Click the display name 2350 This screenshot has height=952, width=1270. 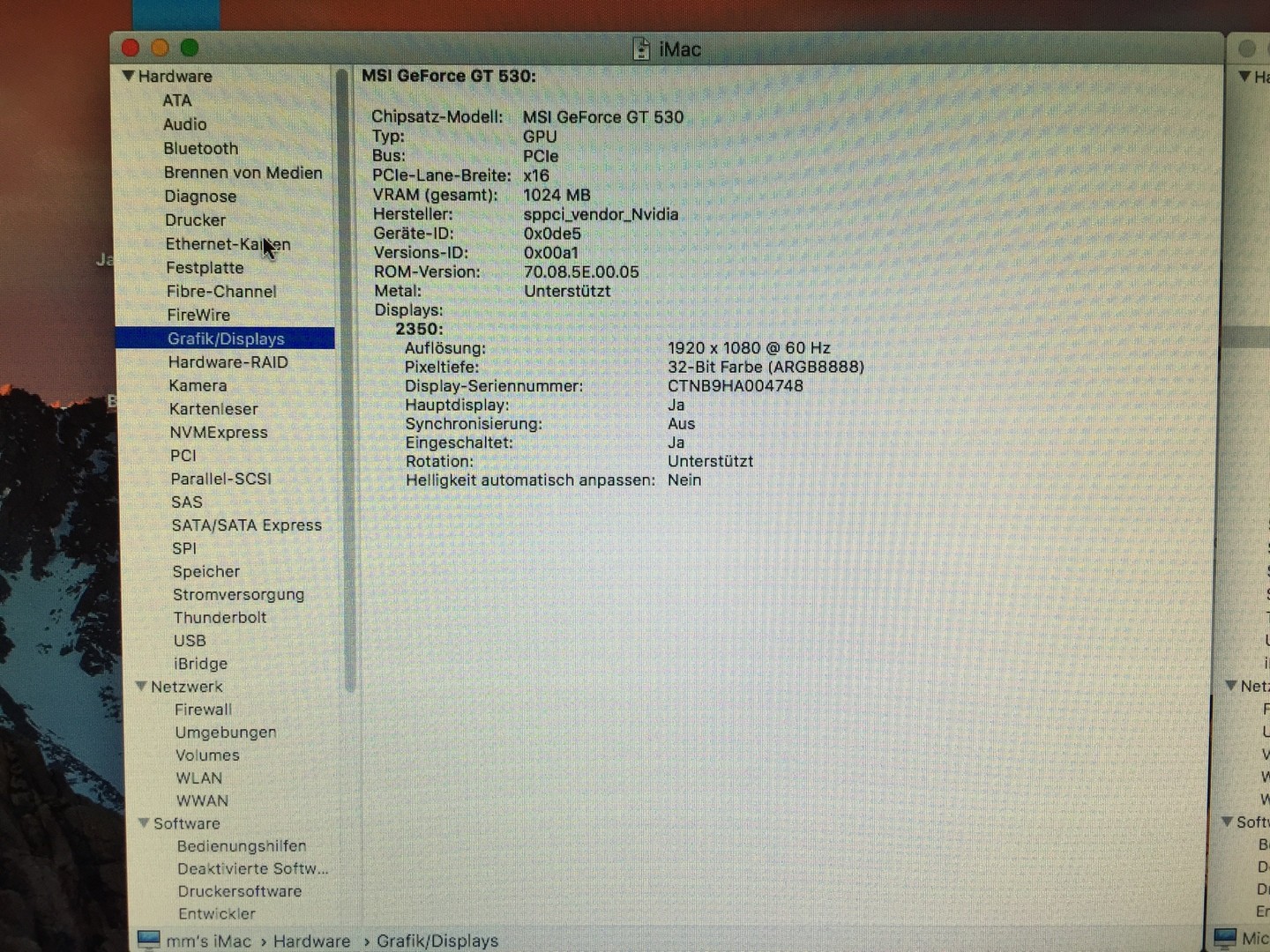tap(419, 329)
